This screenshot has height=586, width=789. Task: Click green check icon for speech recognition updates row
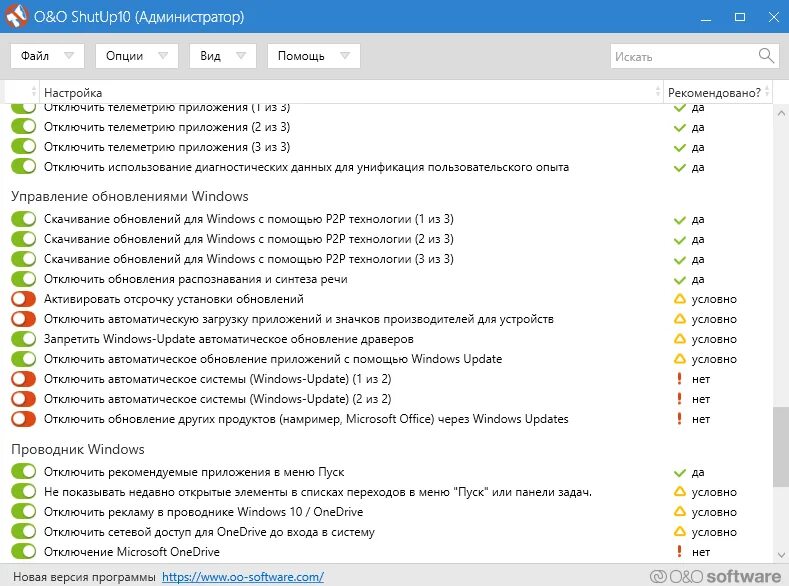coord(680,280)
